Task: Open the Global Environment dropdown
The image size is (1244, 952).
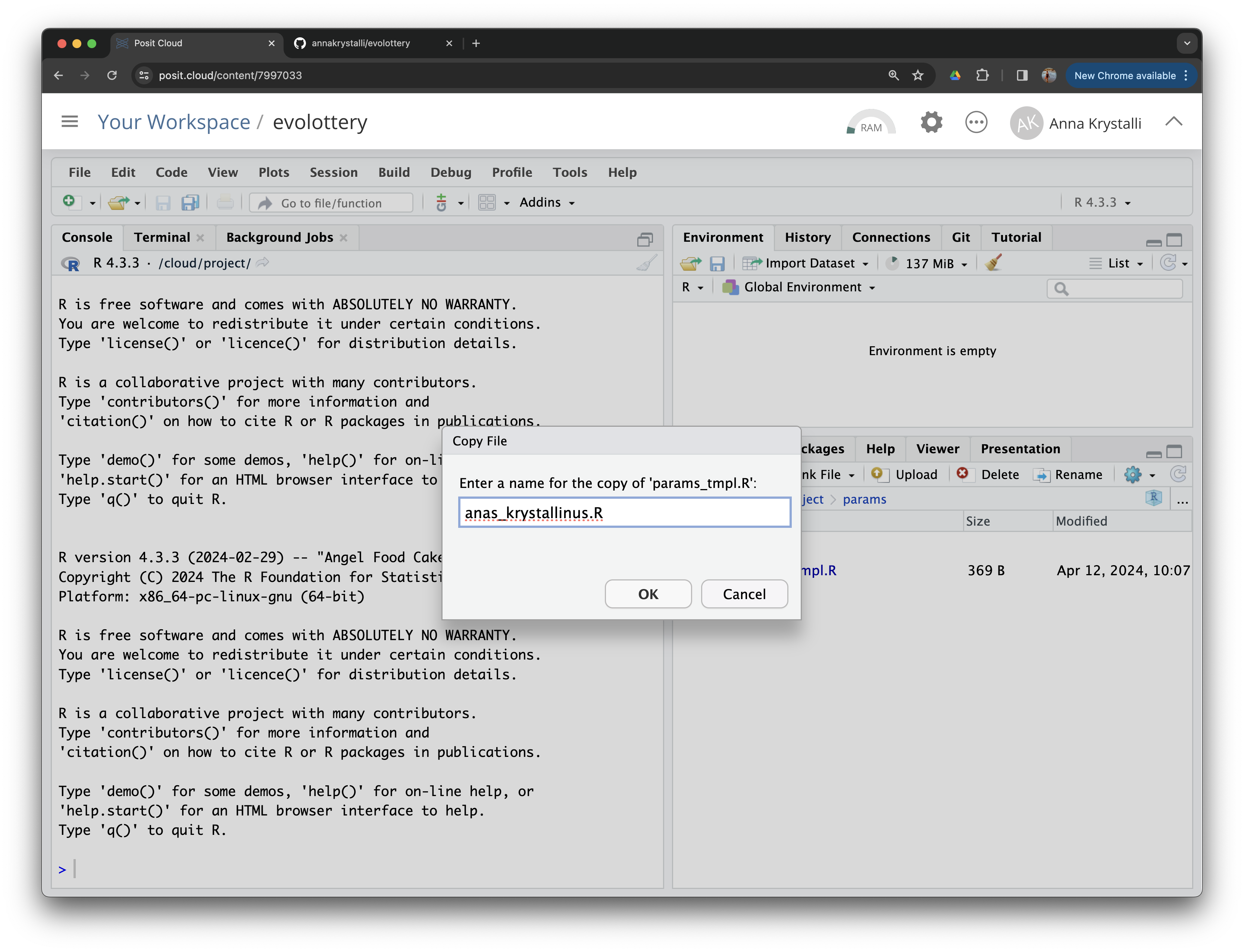Action: [x=798, y=287]
